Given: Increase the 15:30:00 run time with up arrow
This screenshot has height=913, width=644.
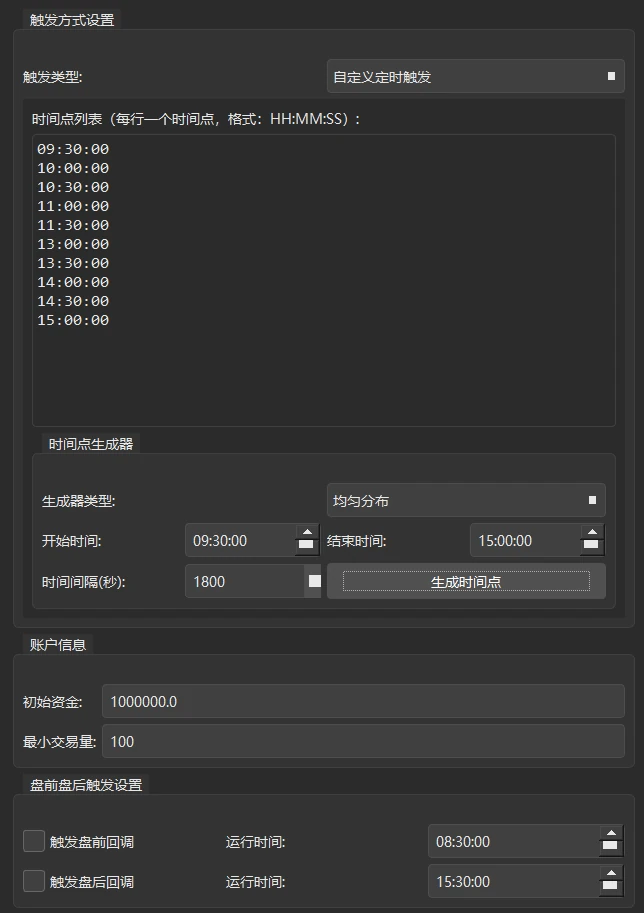Looking at the screenshot, I should click(x=611, y=873).
